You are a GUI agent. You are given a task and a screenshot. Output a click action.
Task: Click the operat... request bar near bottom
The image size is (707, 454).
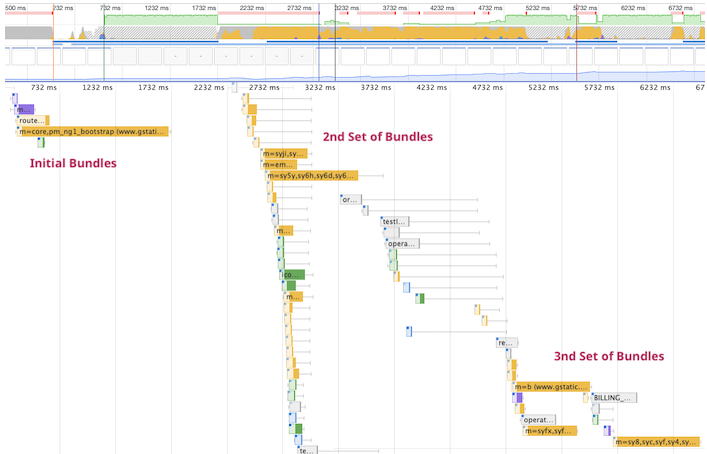point(538,420)
